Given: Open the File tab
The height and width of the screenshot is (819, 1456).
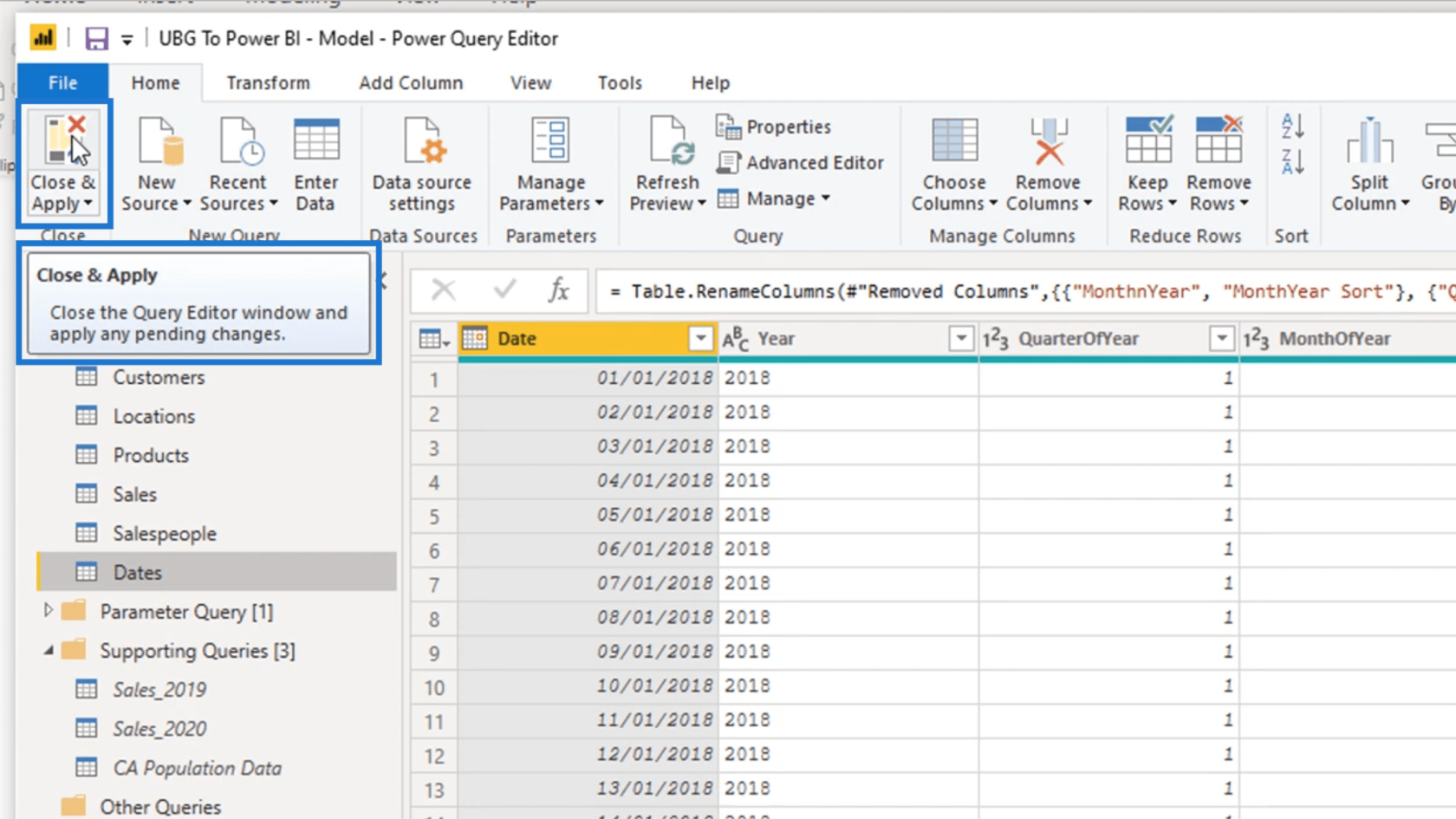Looking at the screenshot, I should tap(62, 82).
